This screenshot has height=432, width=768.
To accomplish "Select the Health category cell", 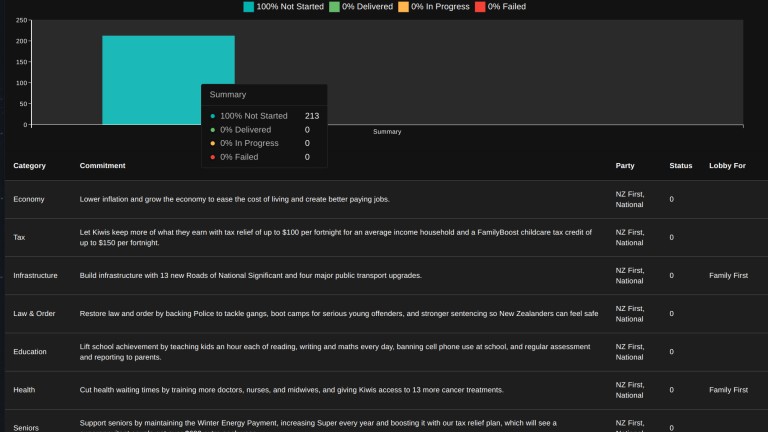I will 24,390.
